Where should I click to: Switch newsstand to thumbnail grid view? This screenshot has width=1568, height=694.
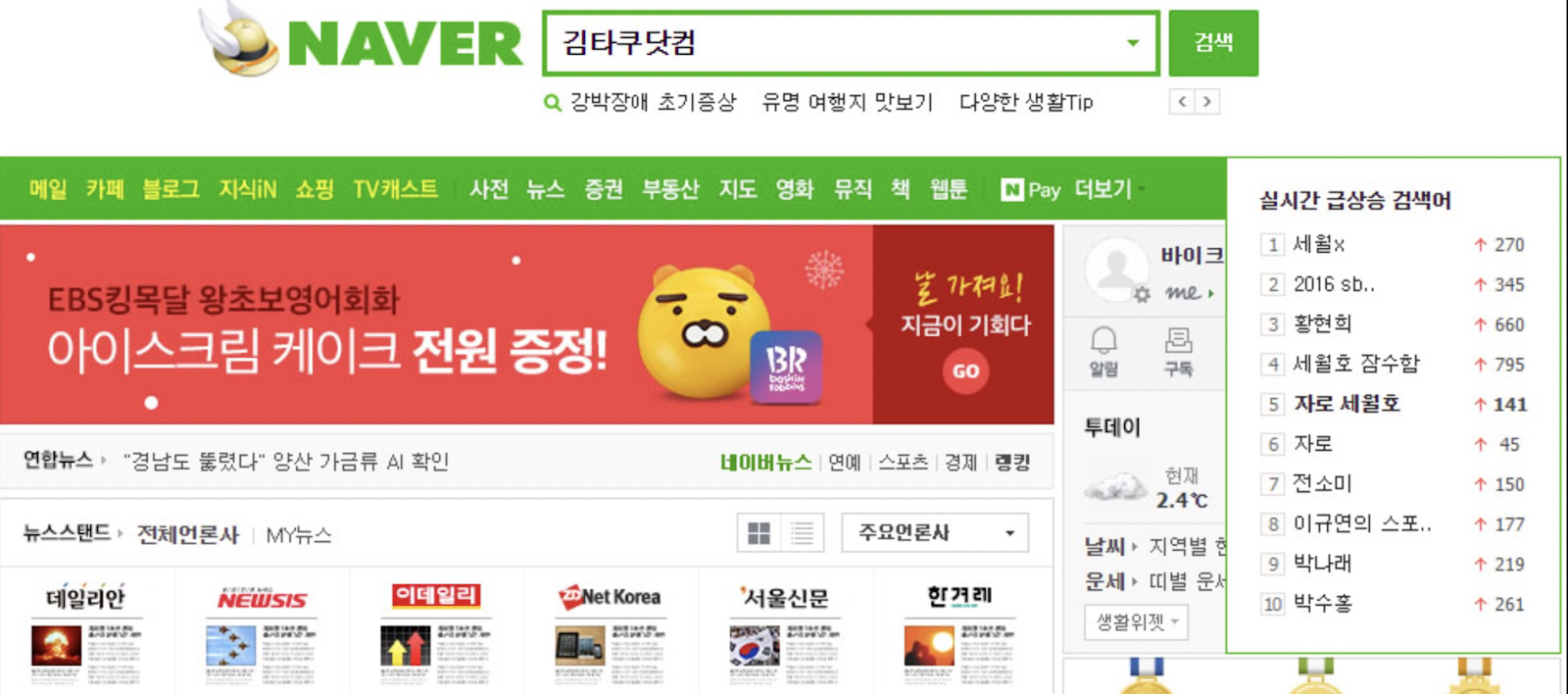759,533
